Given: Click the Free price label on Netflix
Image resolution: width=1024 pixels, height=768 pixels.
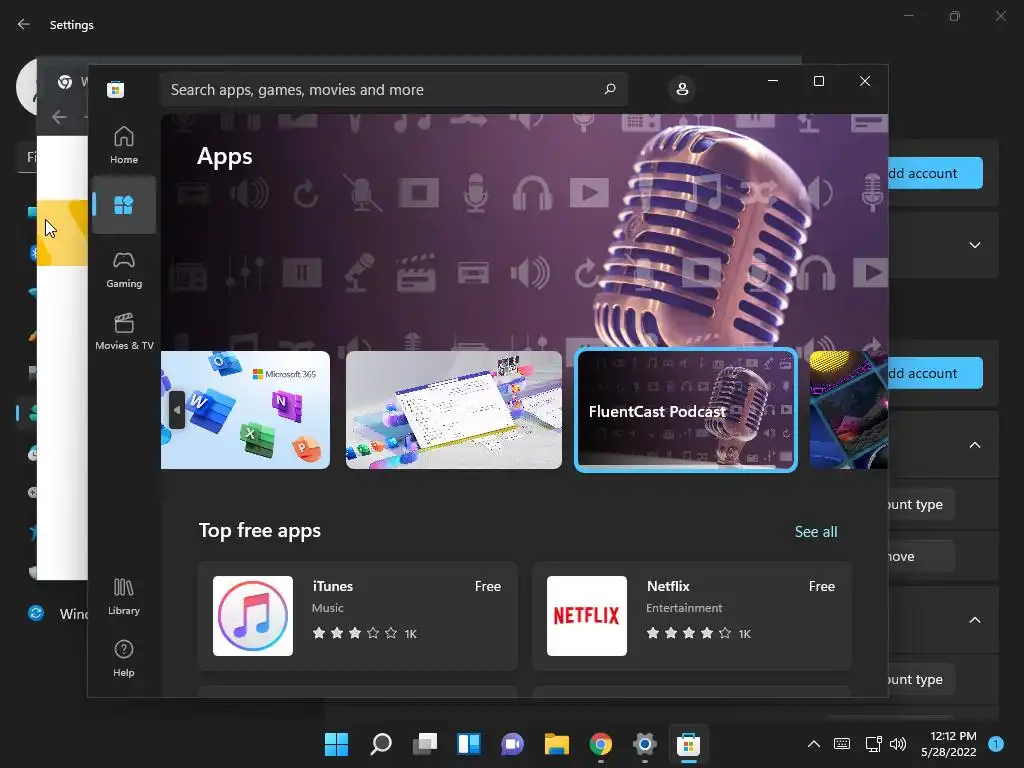Looking at the screenshot, I should (x=822, y=586).
